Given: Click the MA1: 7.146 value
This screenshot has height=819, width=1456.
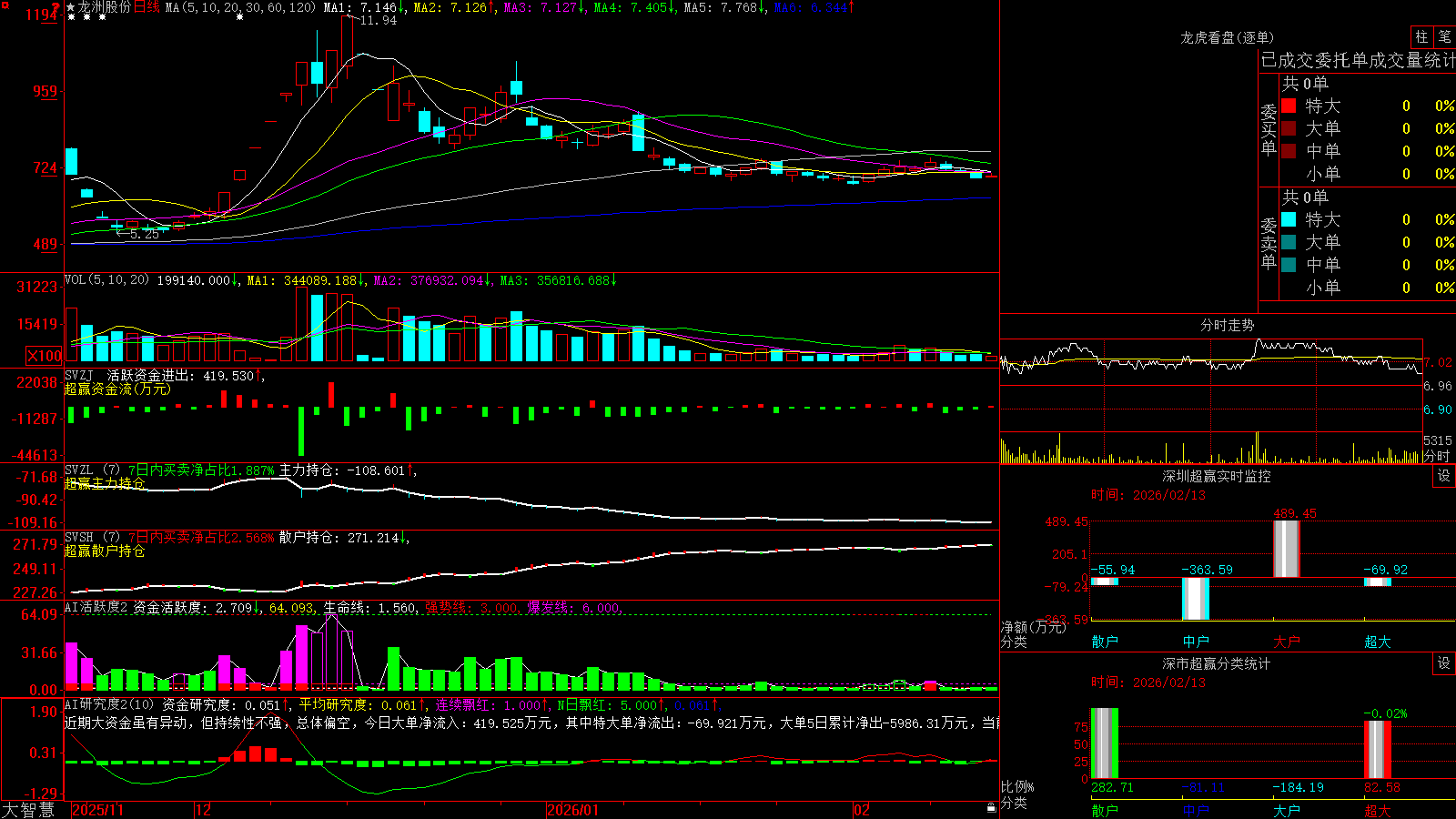Looking at the screenshot, I should coord(364,7).
